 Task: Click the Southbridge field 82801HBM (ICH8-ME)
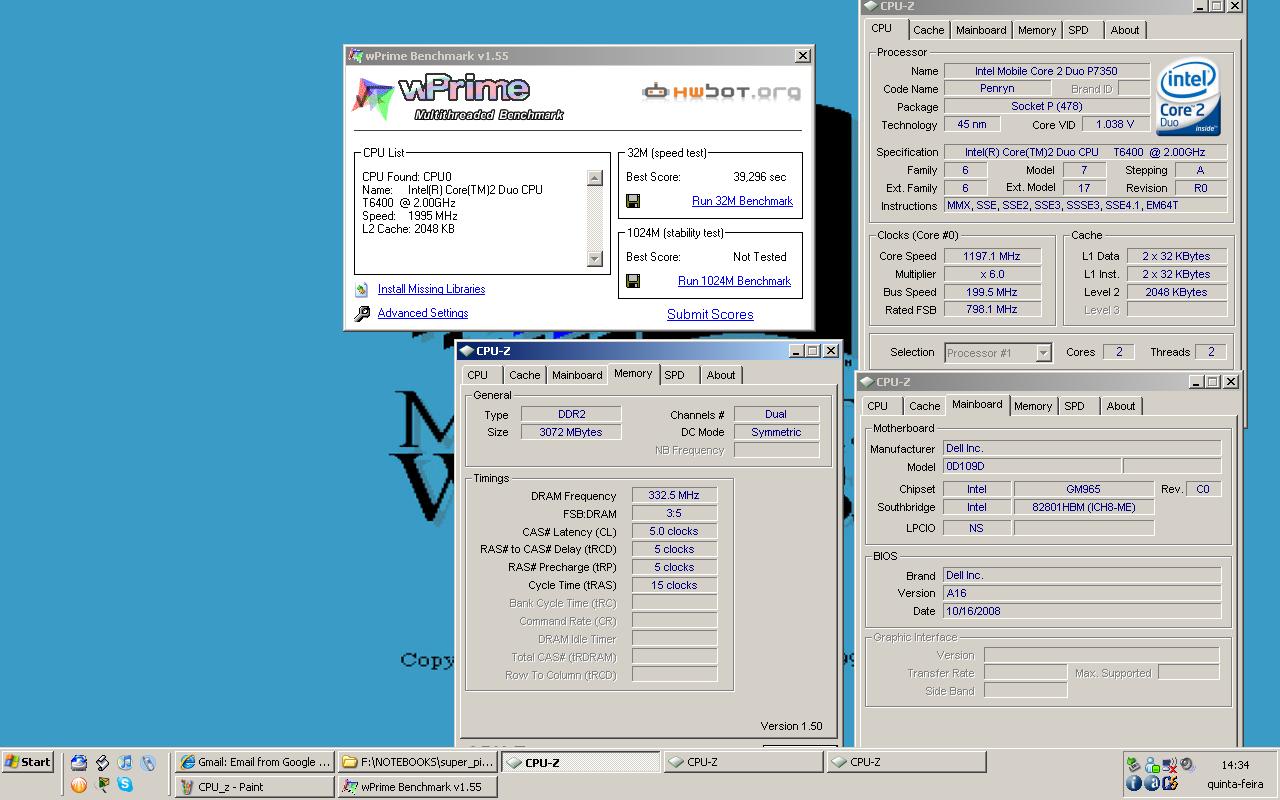coord(1083,507)
